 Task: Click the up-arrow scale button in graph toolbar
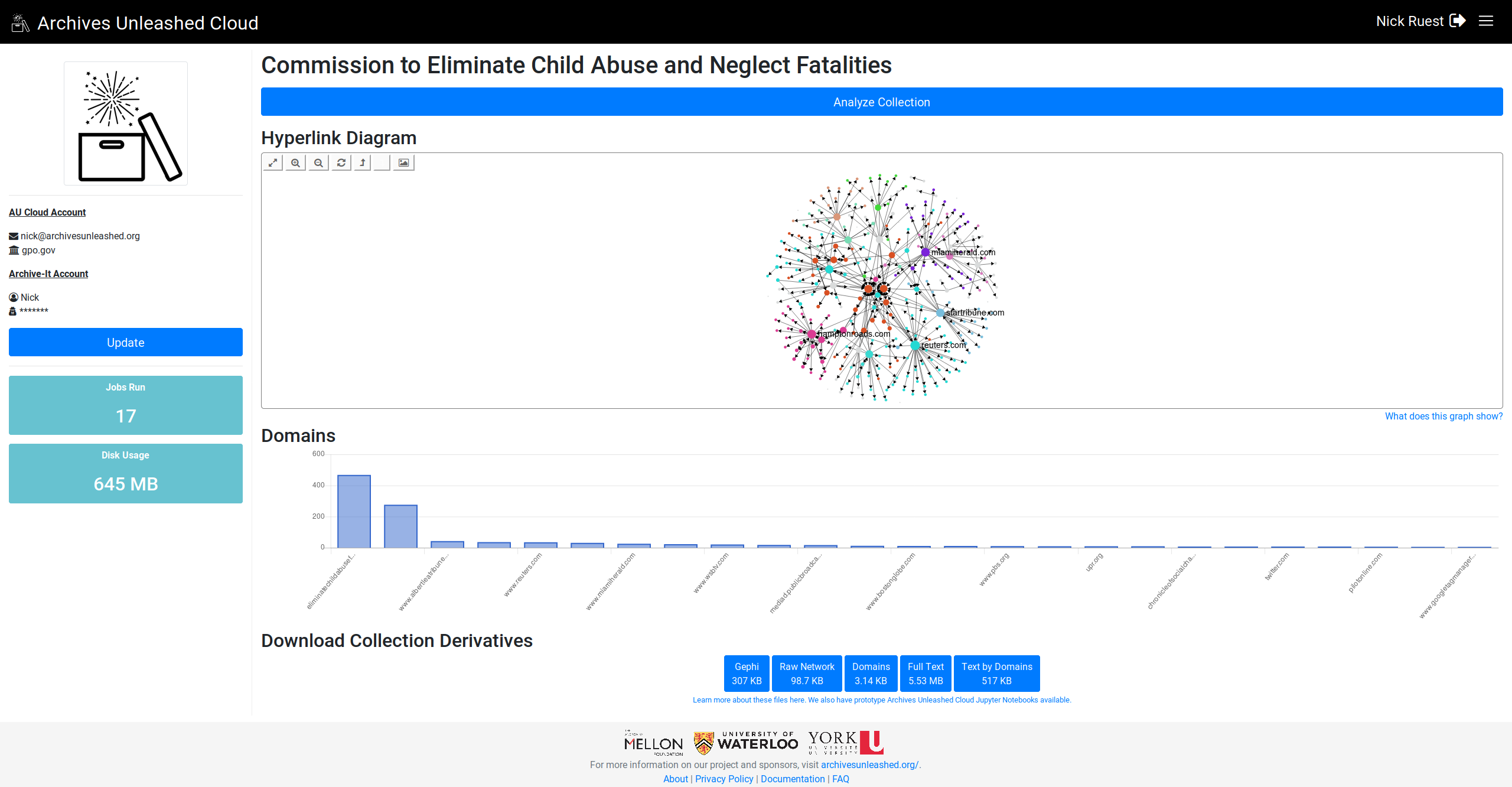point(363,162)
